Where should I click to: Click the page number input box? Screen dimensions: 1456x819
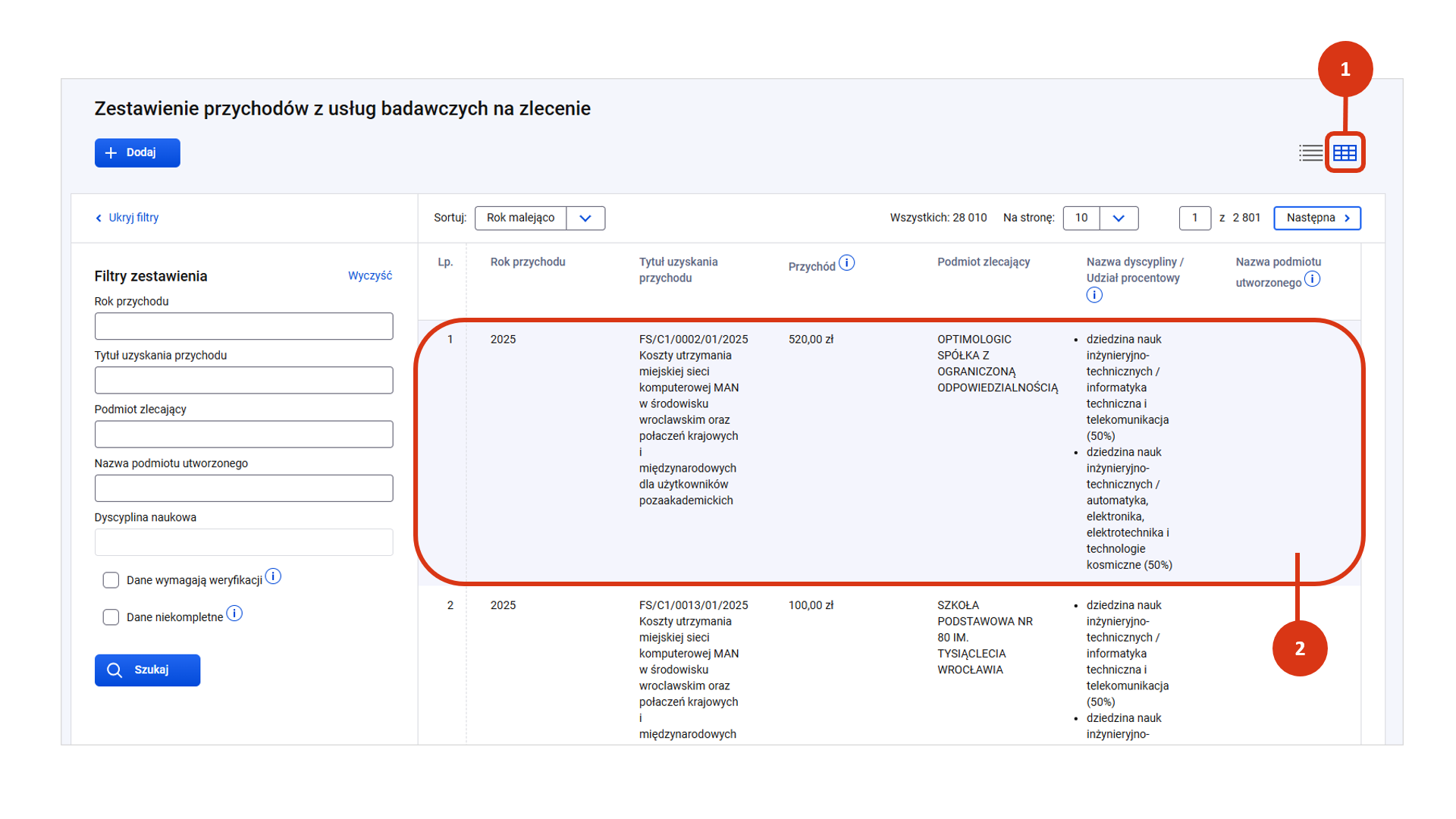1194,218
